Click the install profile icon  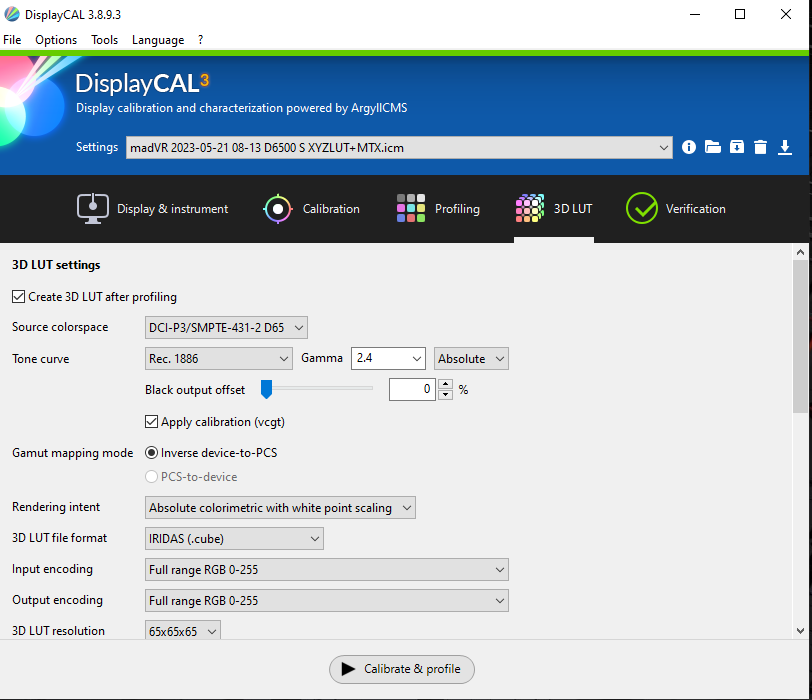(x=736, y=147)
